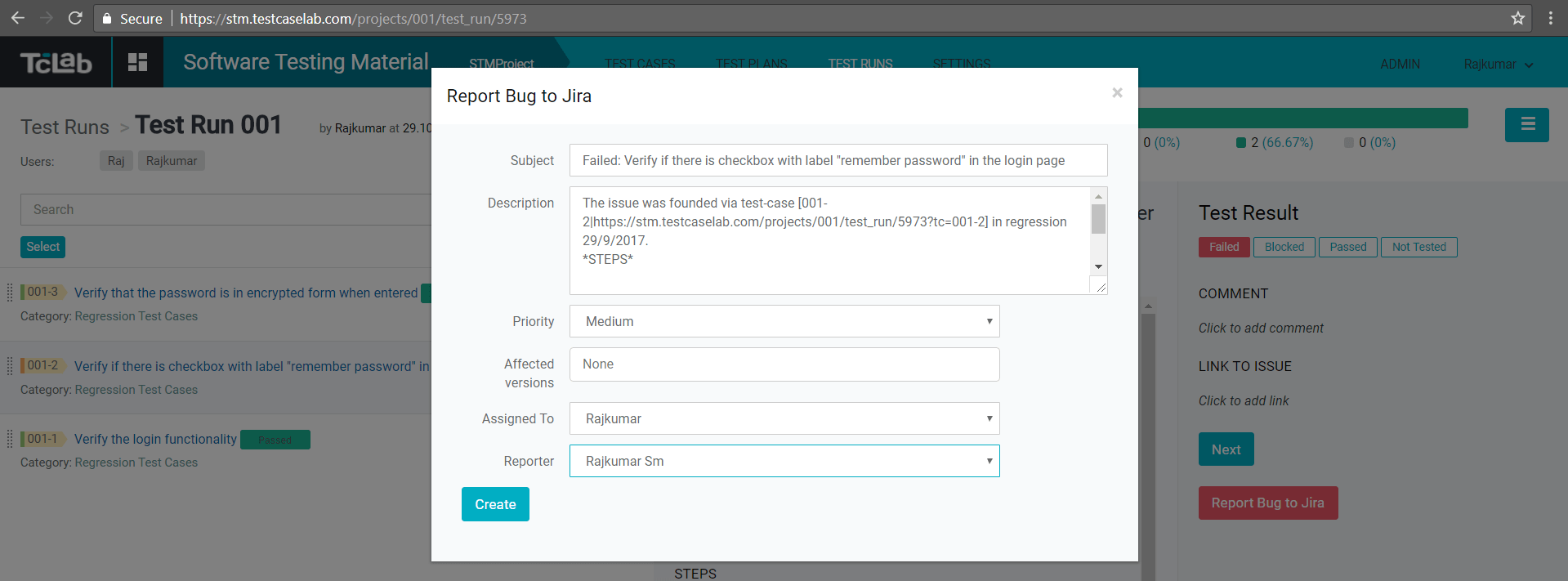Click the Raj user tag

pyautogui.click(x=116, y=161)
